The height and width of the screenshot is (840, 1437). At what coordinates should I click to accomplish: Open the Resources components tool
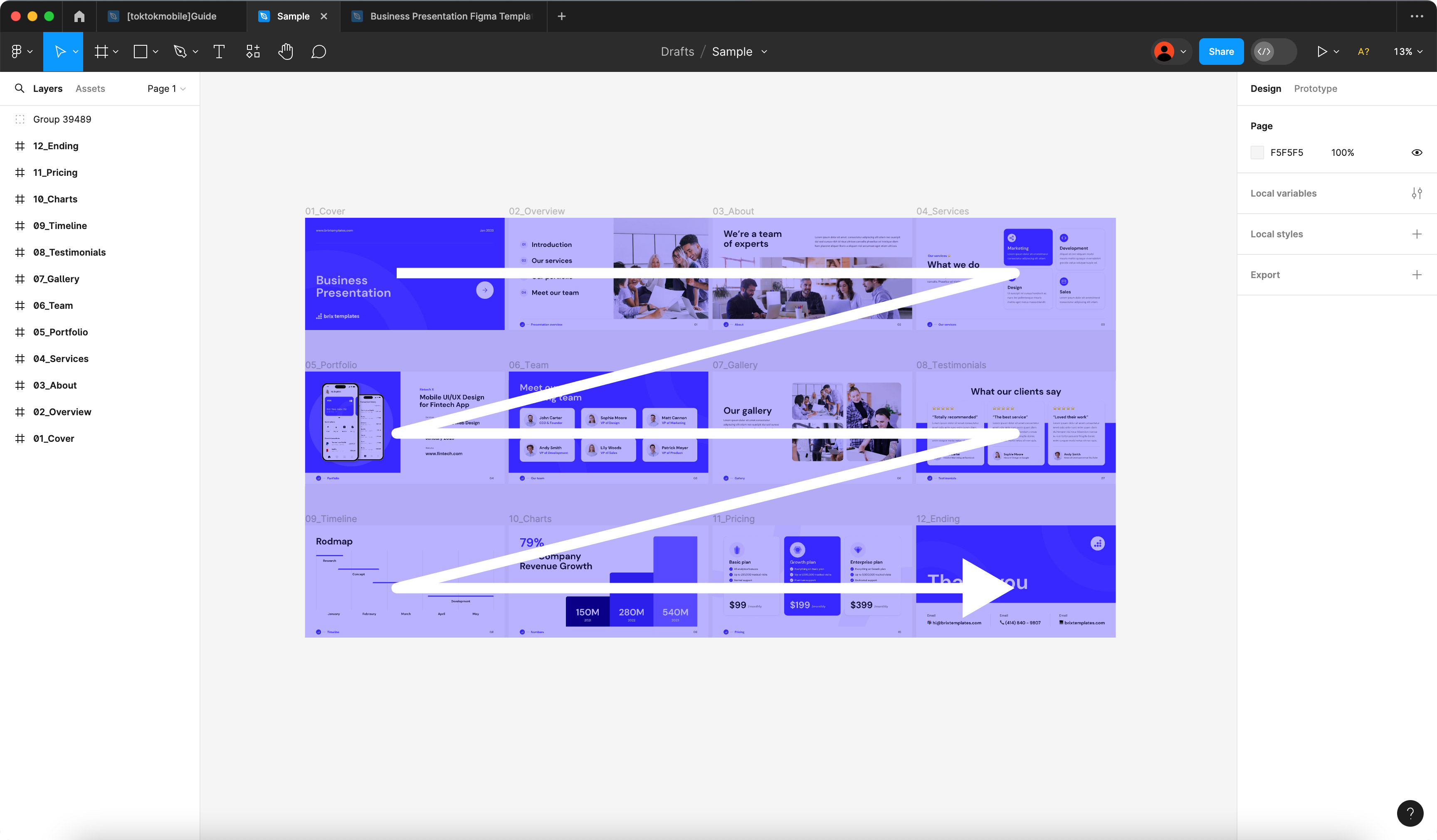pyautogui.click(x=253, y=52)
